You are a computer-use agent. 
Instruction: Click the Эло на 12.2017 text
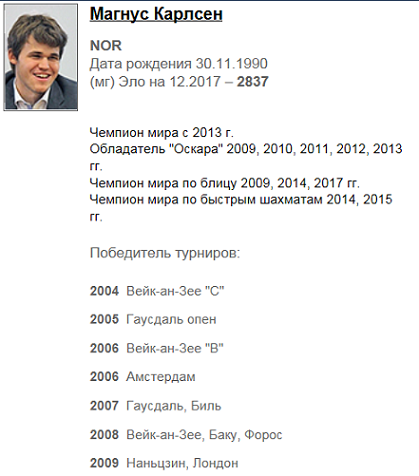(x=169, y=82)
